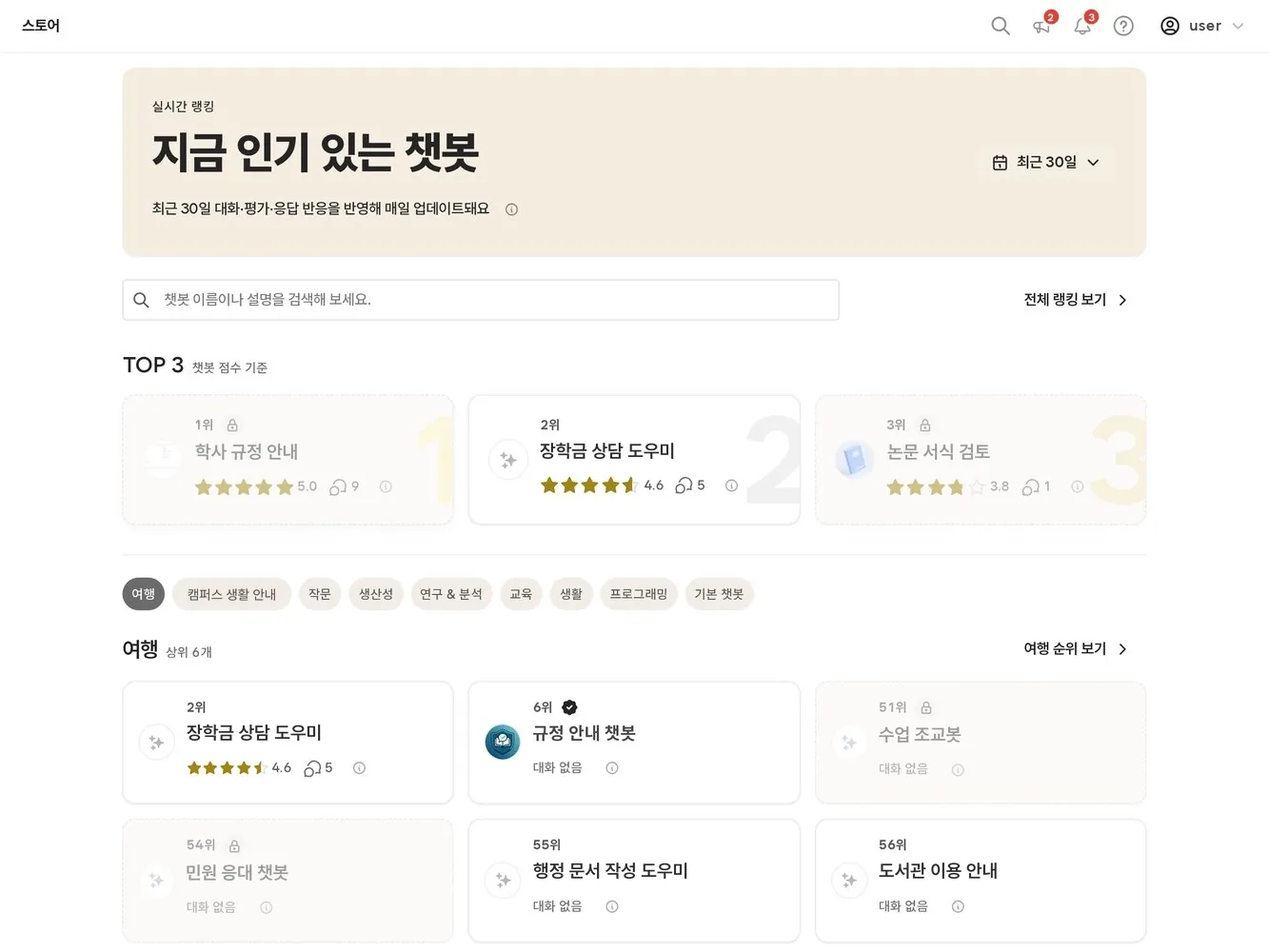The image size is (1269, 952).
Task: Open the help question mark icon
Action: coord(1123,26)
